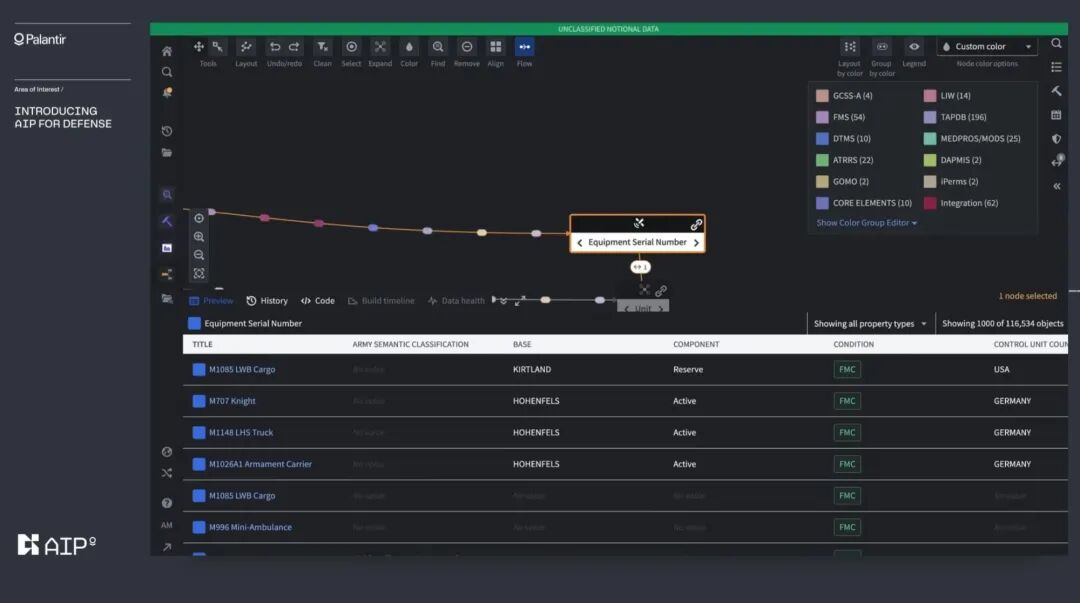Viewport: 1080px width, 603px height.
Task: Click the TITLE column header
Action: click(x=202, y=344)
